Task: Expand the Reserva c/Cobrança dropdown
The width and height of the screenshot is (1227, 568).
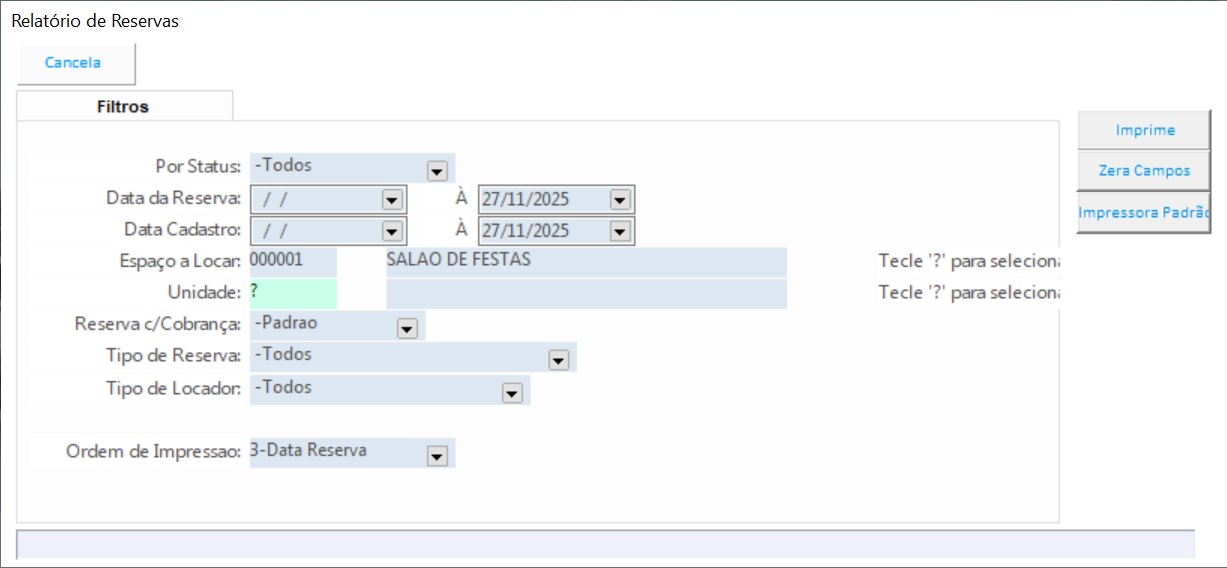Action: click(x=406, y=328)
